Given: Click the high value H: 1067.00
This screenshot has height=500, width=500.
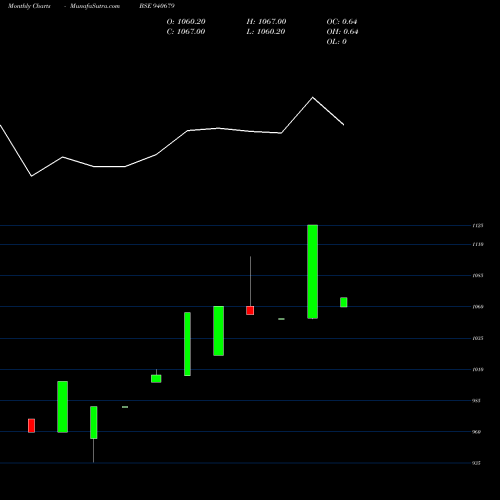Looking at the screenshot, I should pyautogui.click(x=266, y=22).
